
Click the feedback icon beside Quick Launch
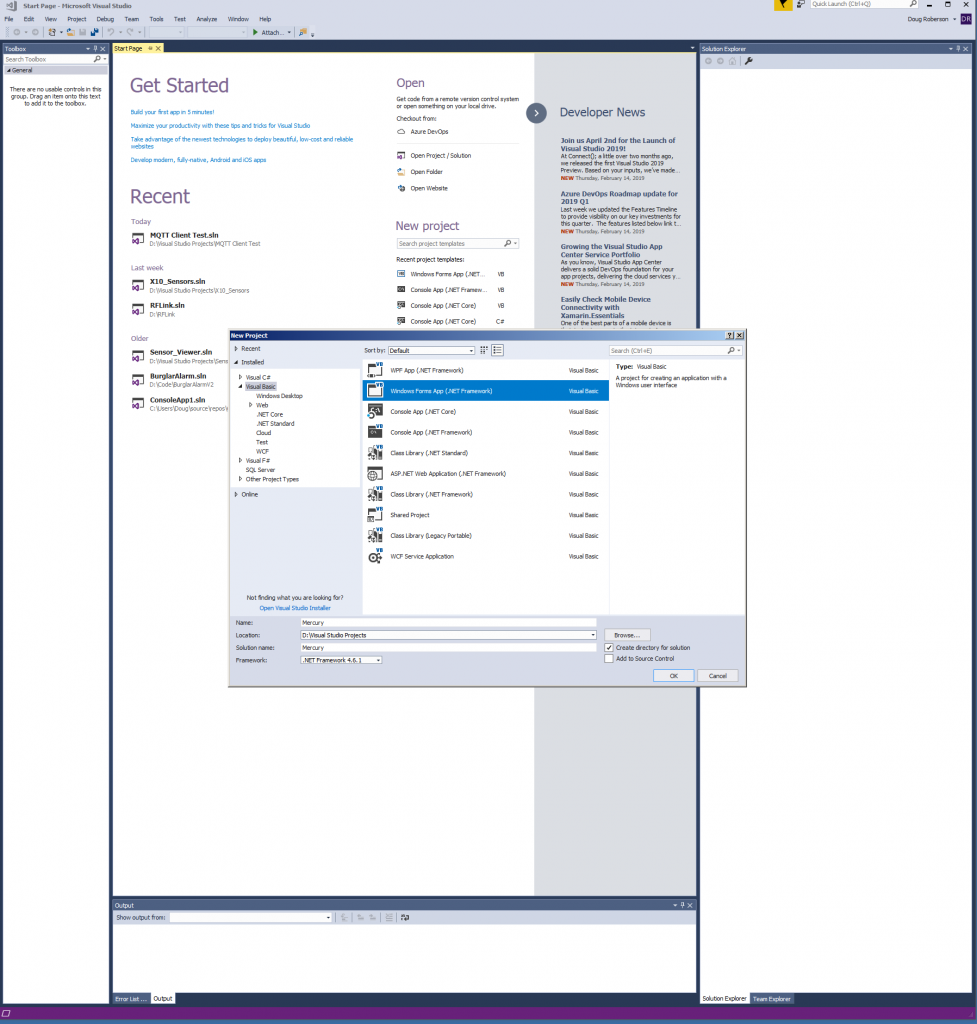pyautogui.click(x=801, y=5)
